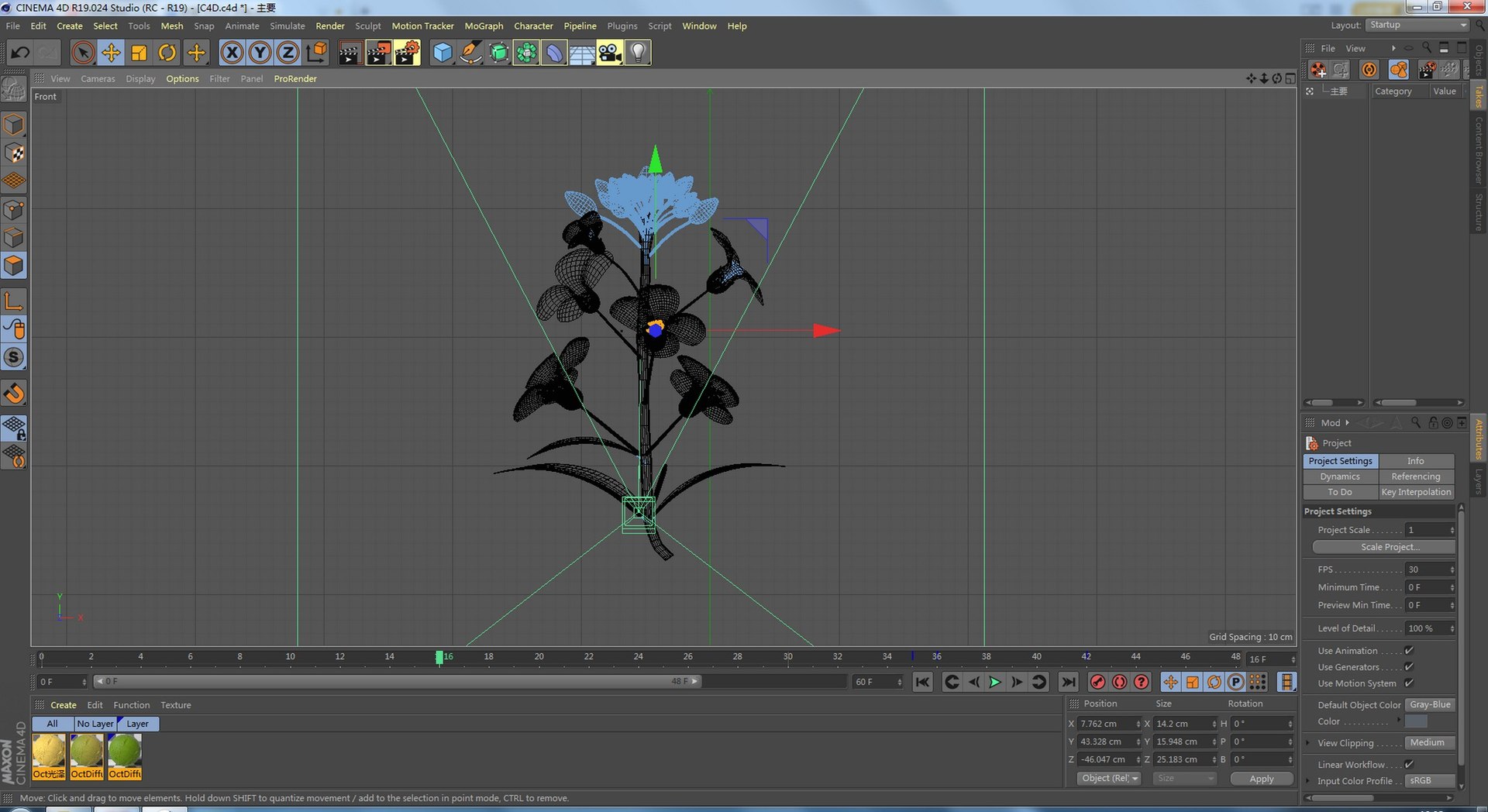Switch to Texture mode icon
Image resolution: width=1488 pixels, height=812 pixels.
tap(14, 153)
